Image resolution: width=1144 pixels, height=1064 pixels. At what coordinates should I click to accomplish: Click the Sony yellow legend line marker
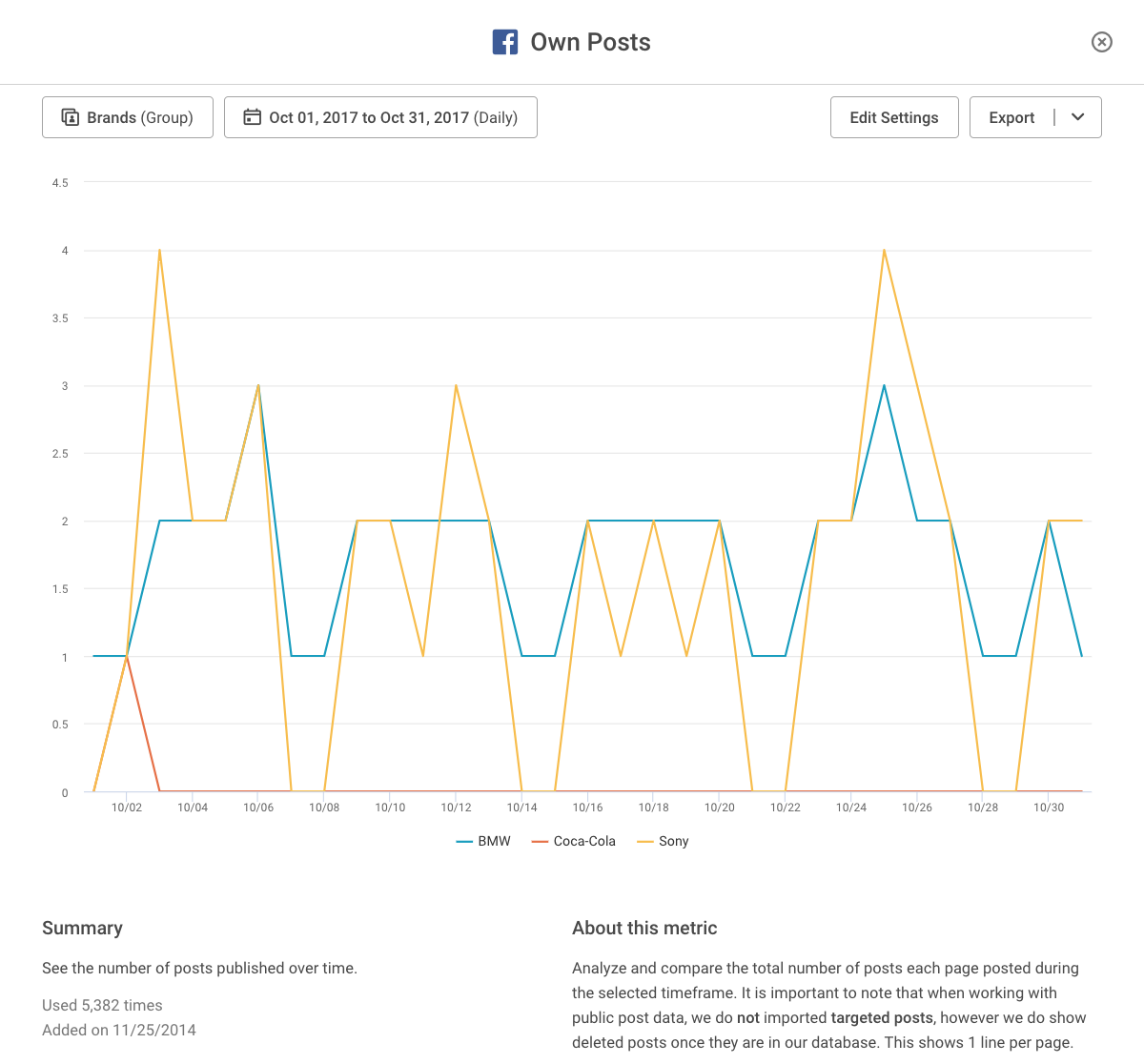tap(644, 841)
